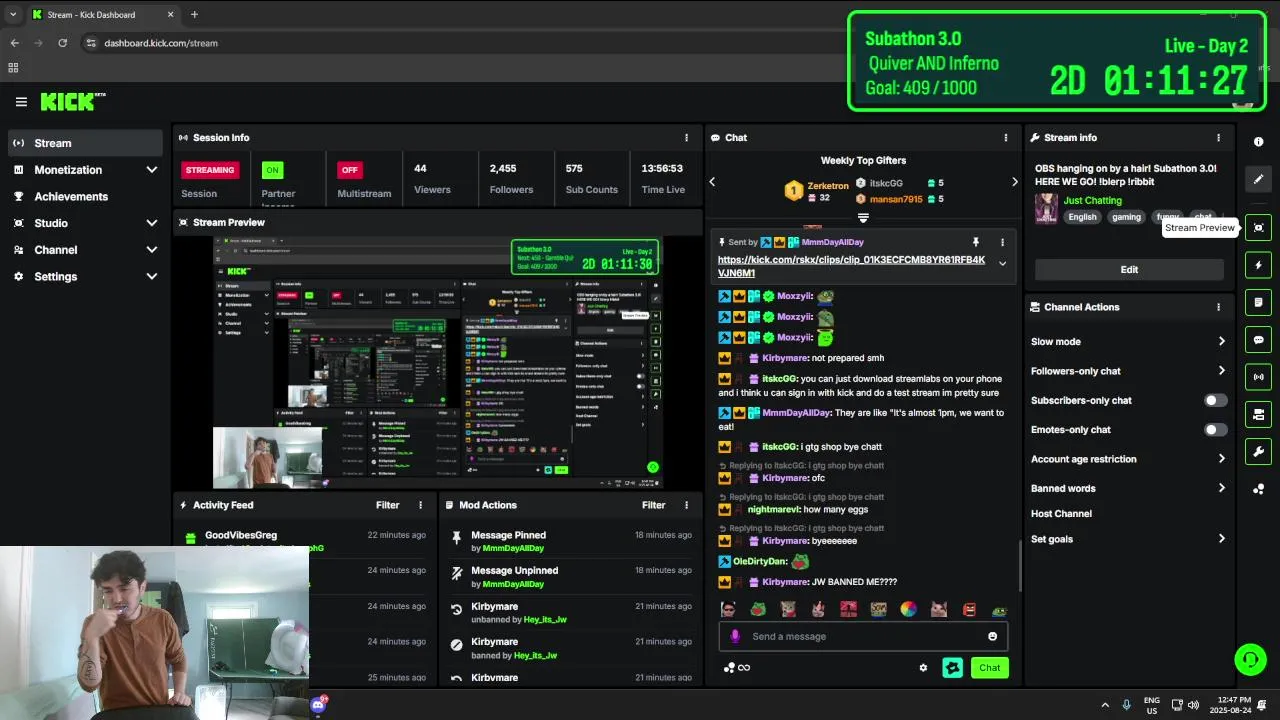1280x720 pixels.
Task: Open Activity Feed Filter
Action: coord(387,505)
